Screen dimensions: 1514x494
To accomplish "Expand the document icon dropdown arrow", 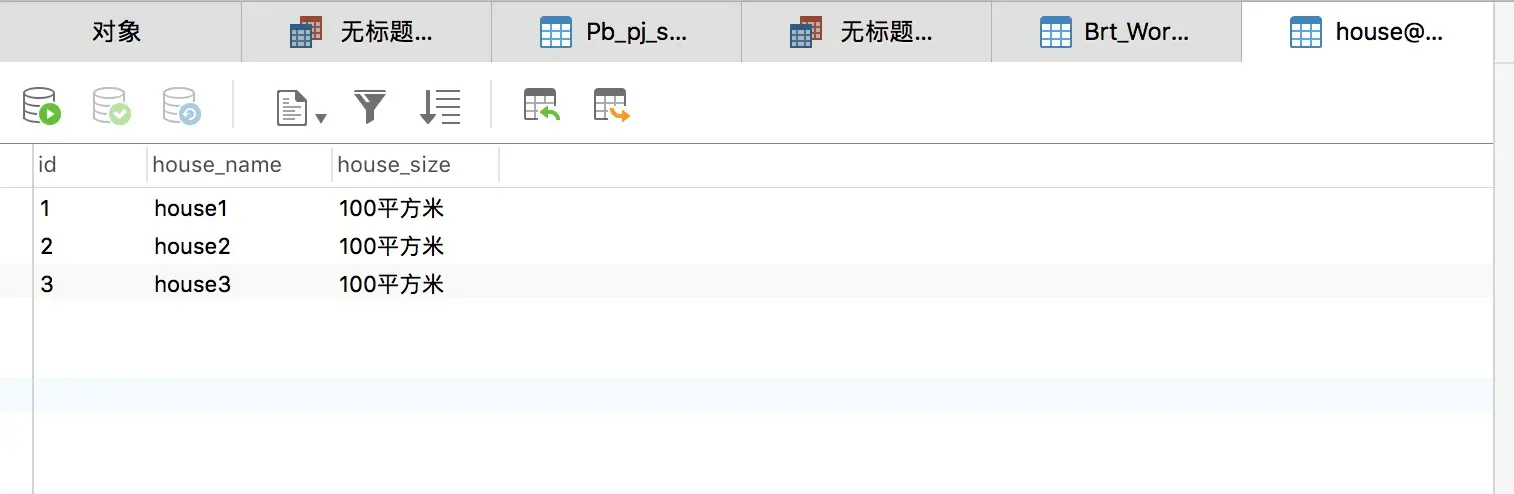I will (321, 118).
